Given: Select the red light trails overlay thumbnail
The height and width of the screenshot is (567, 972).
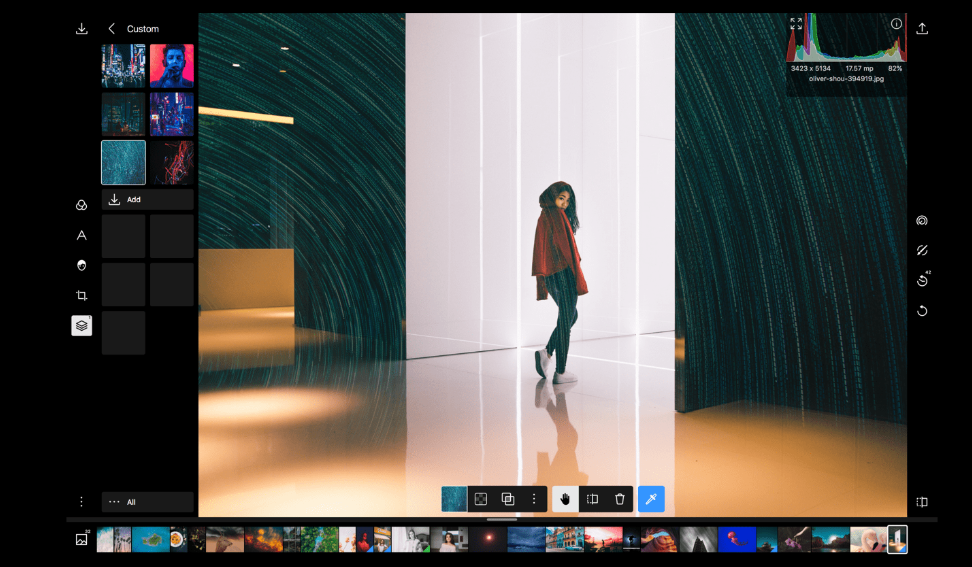Looking at the screenshot, I should pyautogui.click(x=172, y=162).
